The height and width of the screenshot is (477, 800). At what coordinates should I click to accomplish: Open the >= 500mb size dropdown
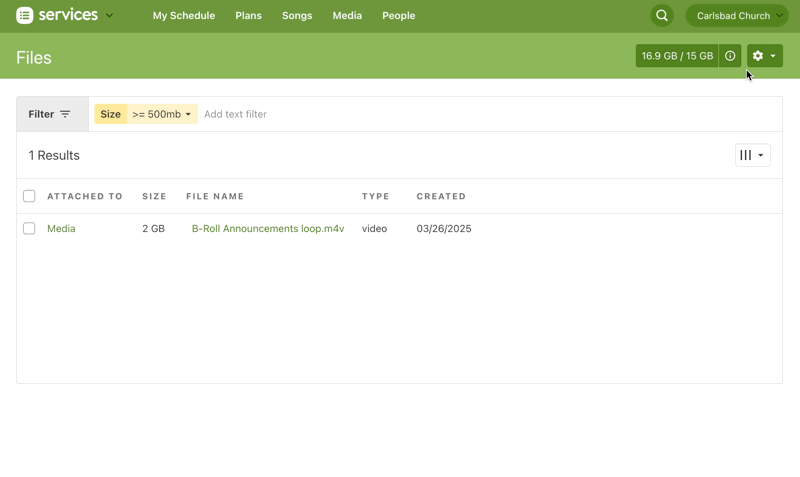click(162, 114)
